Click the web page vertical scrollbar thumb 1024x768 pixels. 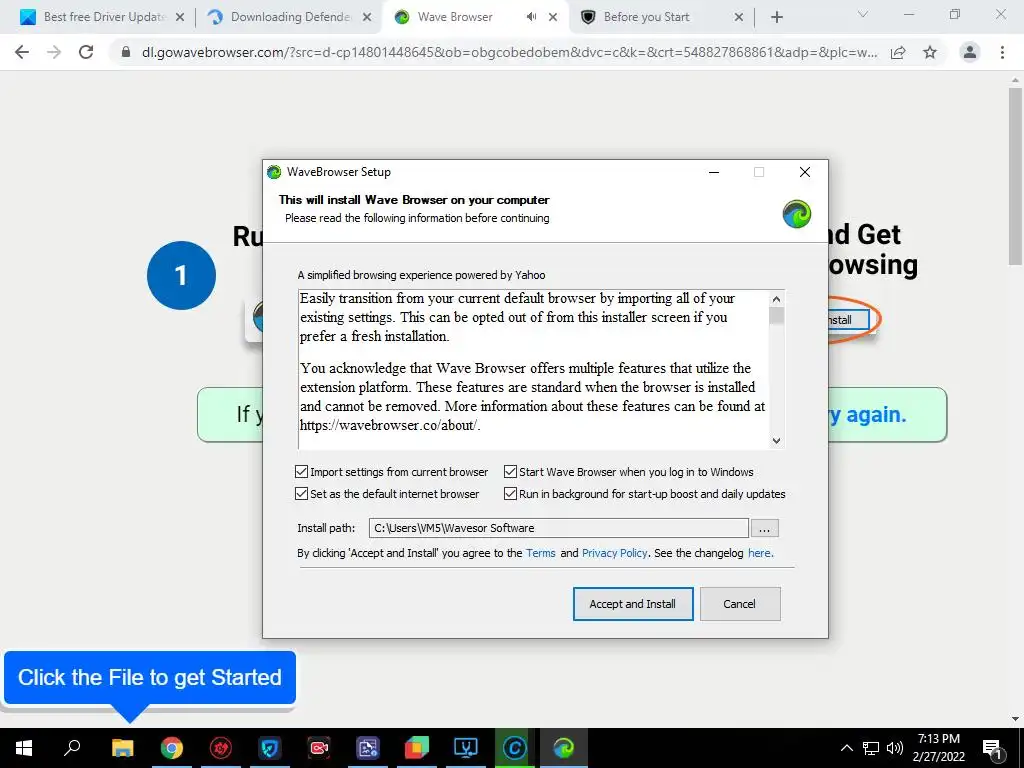tap(1015, 176)
